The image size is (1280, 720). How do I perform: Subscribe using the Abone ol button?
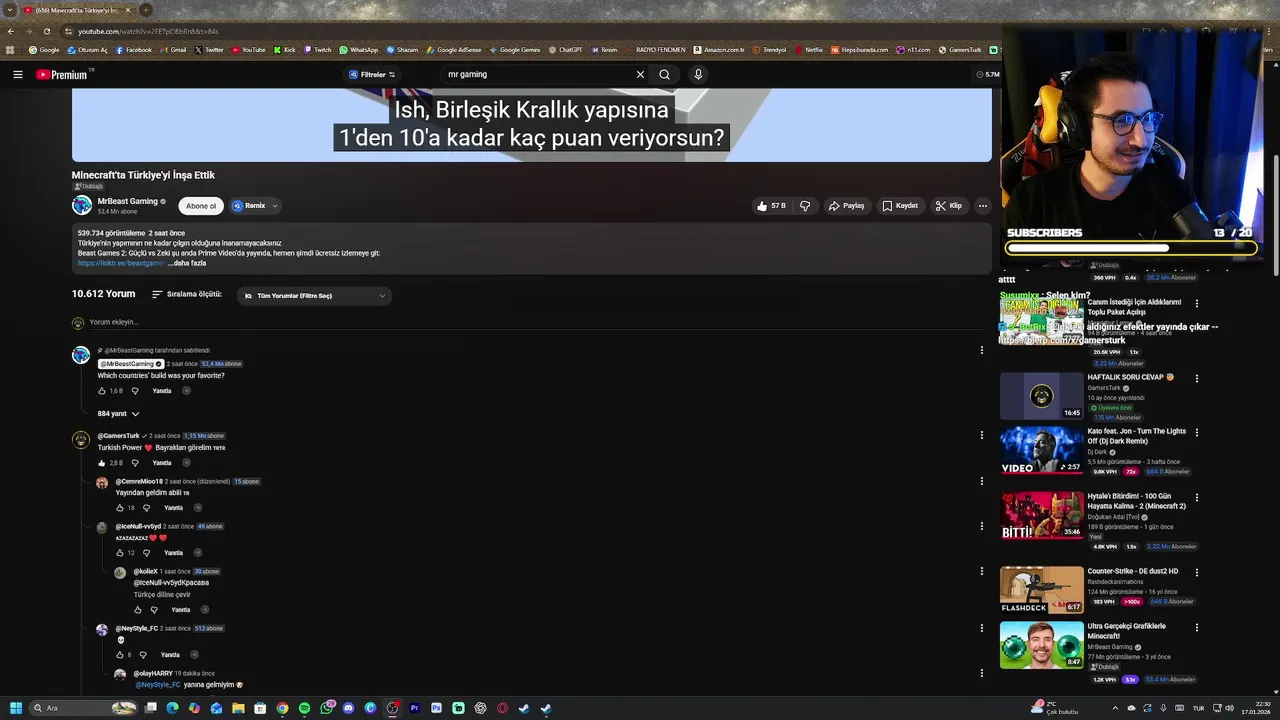pyautogui.click(x=201, y=206)
